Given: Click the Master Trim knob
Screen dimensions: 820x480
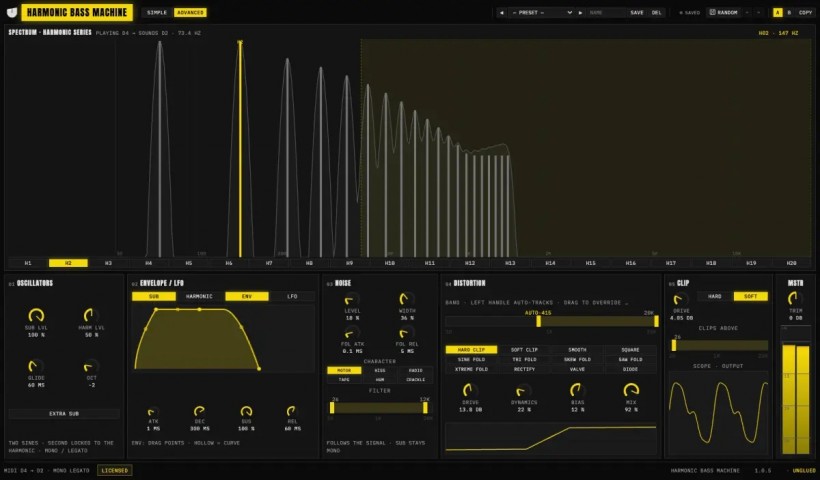Looking at the screenshot, I should [x=795, y=299].
